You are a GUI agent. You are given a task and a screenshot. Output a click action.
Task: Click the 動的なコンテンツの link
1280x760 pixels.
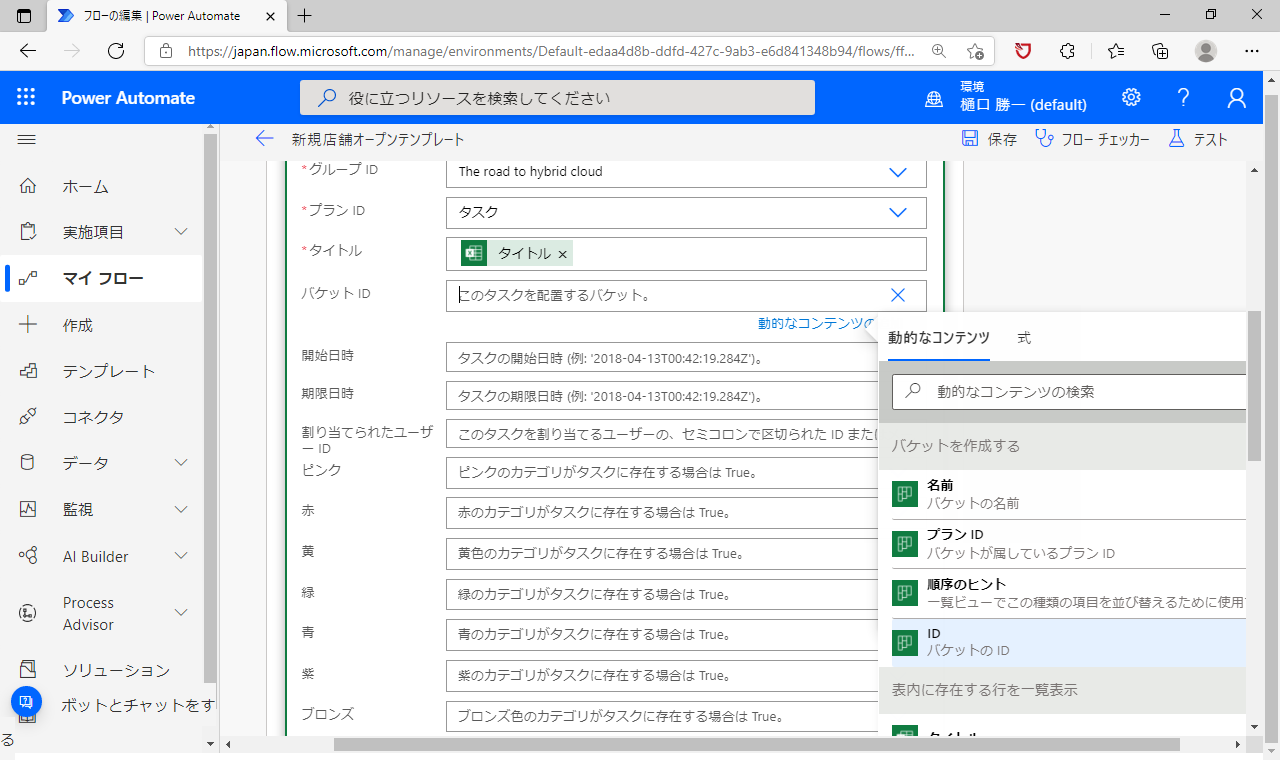coord(816,323)
